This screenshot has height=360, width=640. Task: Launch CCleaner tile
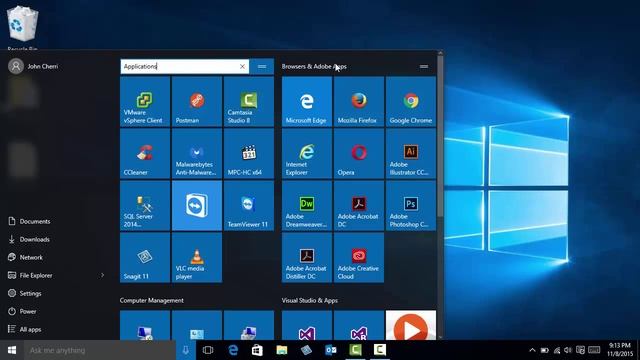[145, 153]
